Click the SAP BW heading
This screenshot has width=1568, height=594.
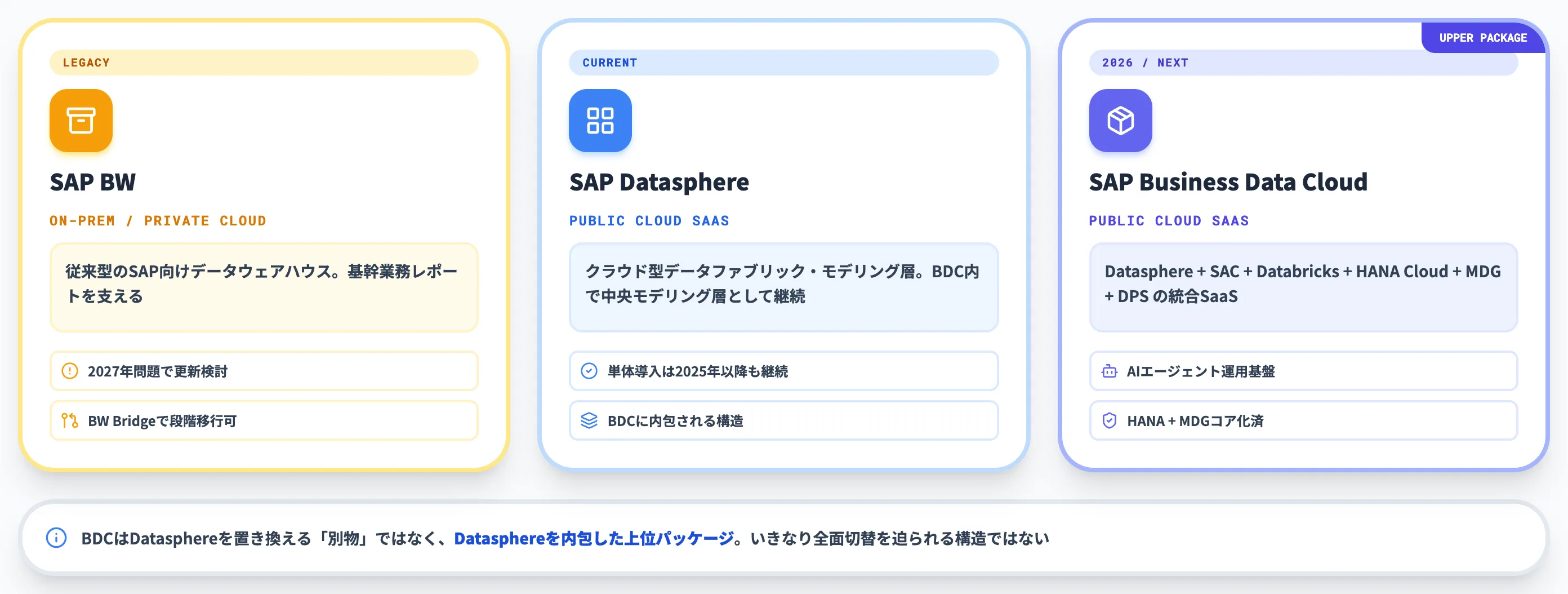[x=92, y=182]
